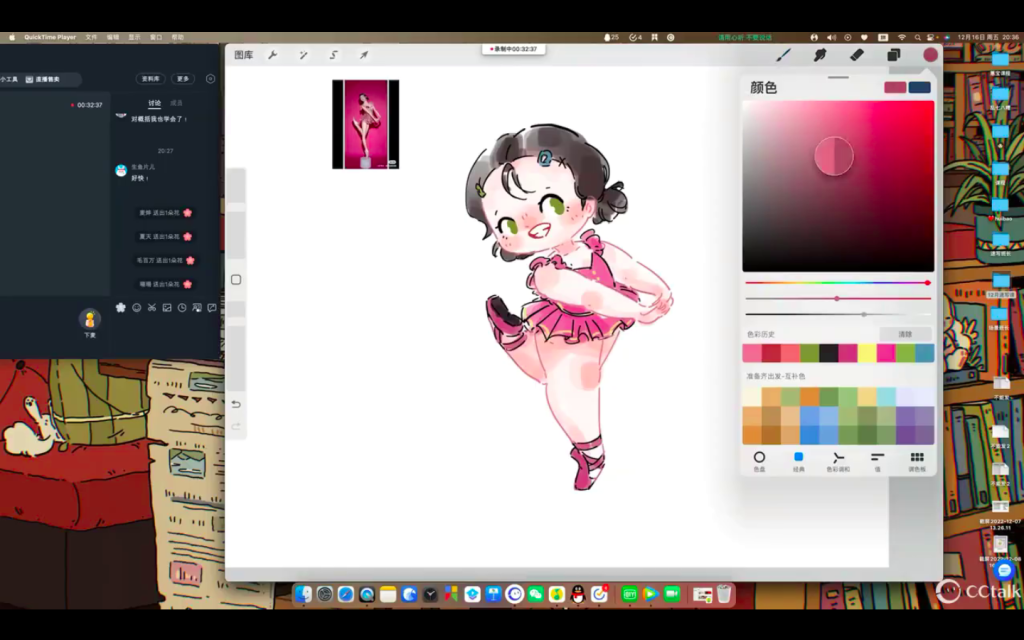
Task: Click the undo arrow on sidebar
Action: 236,404
